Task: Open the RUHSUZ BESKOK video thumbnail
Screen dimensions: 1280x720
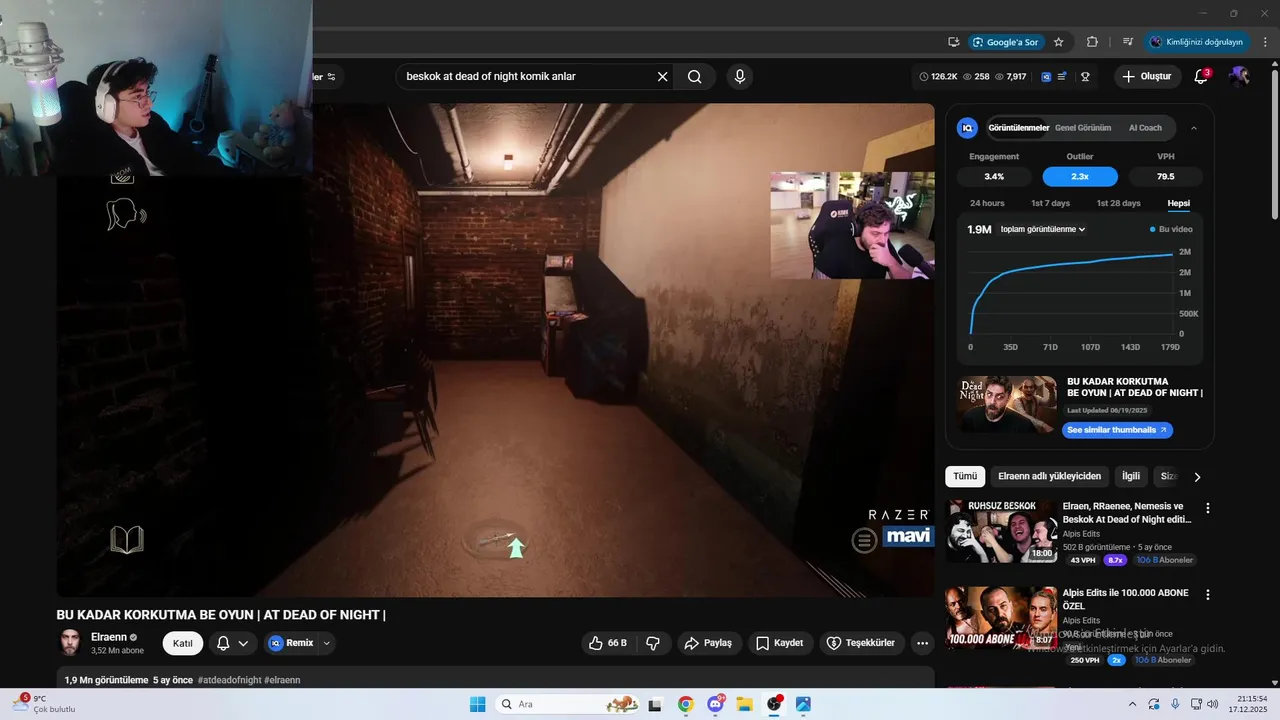Action: pos(1001,531)
